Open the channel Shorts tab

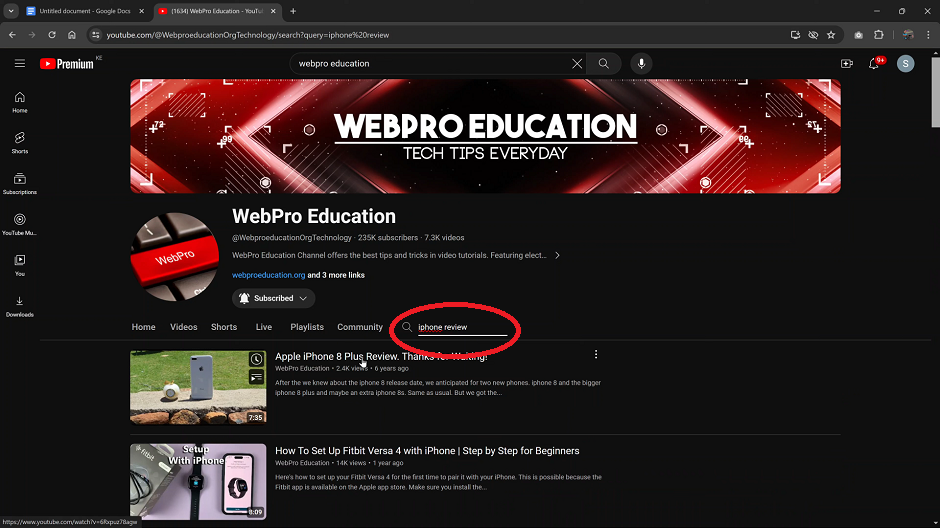(x=224, y=327)
